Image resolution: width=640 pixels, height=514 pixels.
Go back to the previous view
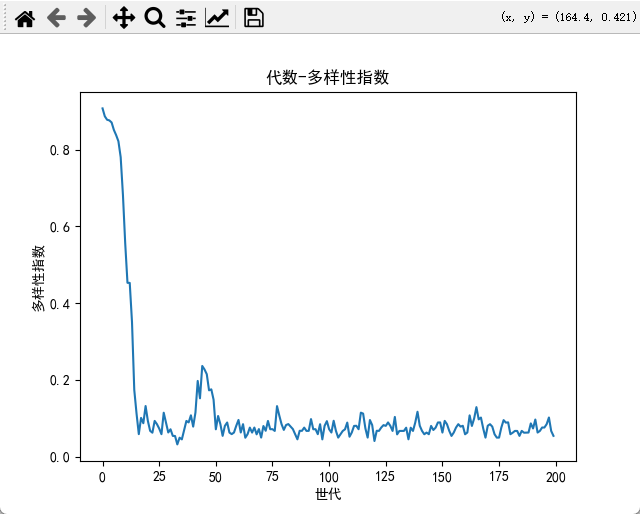[56, 17]
